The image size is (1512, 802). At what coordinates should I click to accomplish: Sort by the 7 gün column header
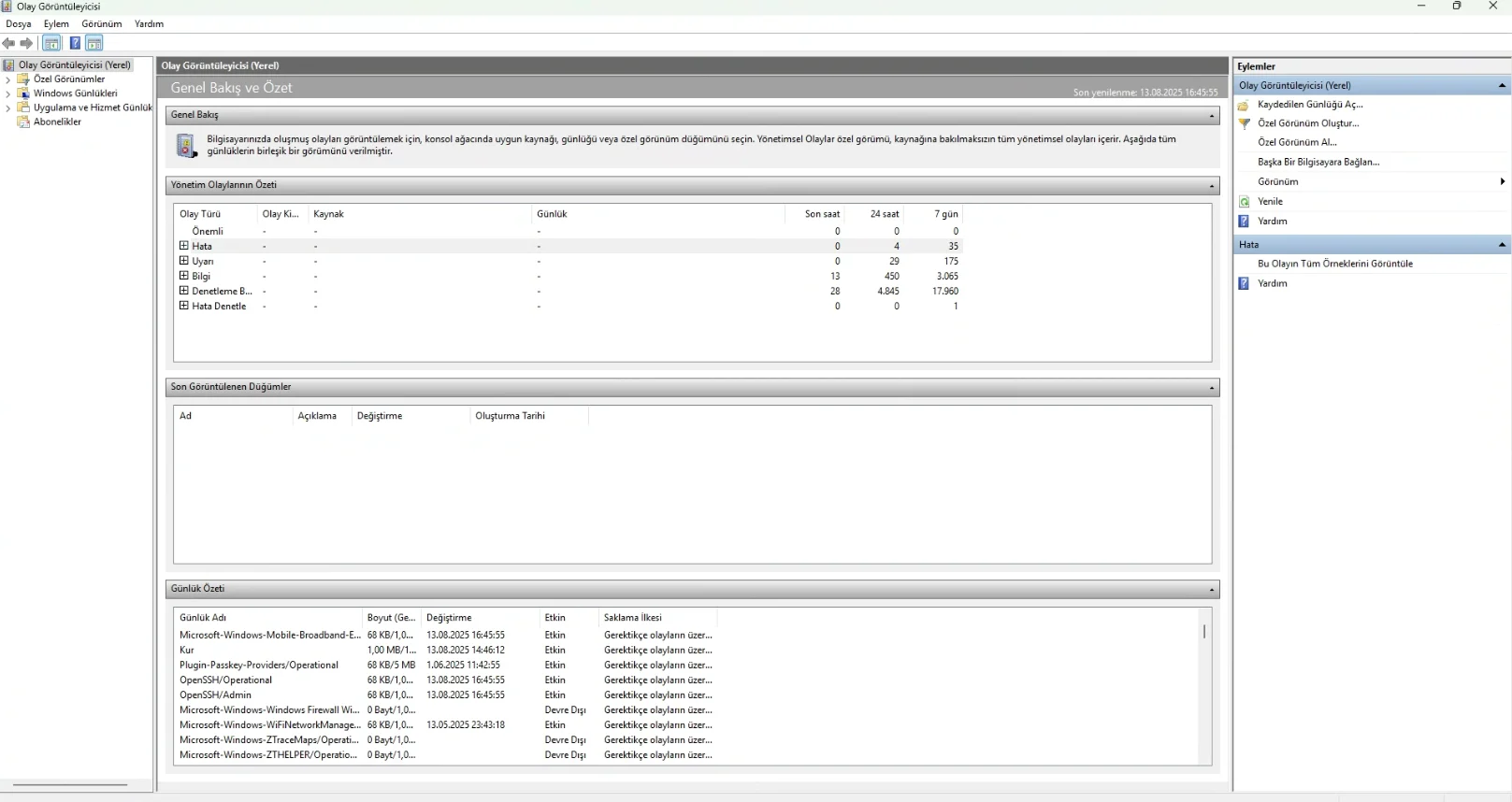(933, 214)
